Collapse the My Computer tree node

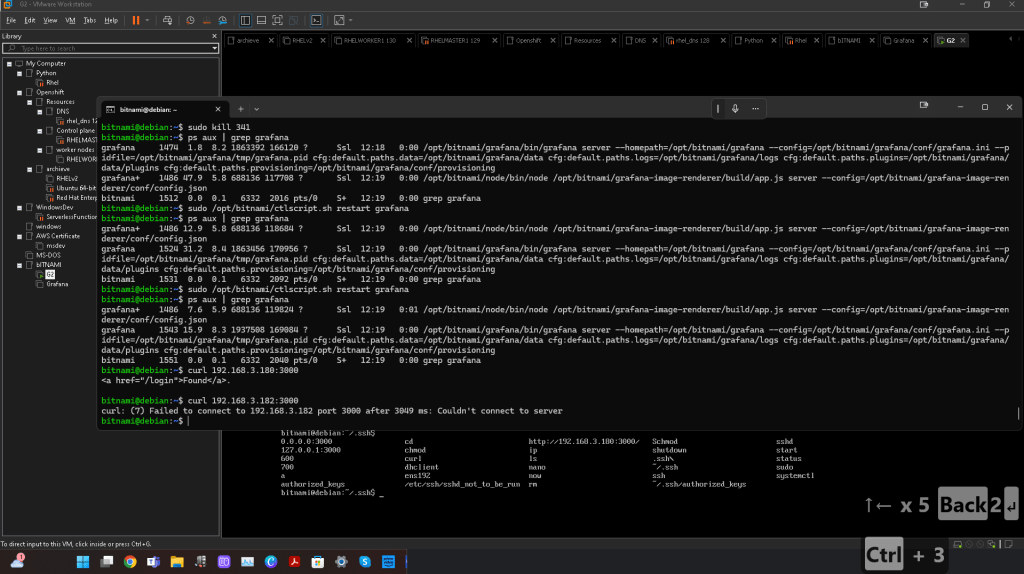coord(9,64)
